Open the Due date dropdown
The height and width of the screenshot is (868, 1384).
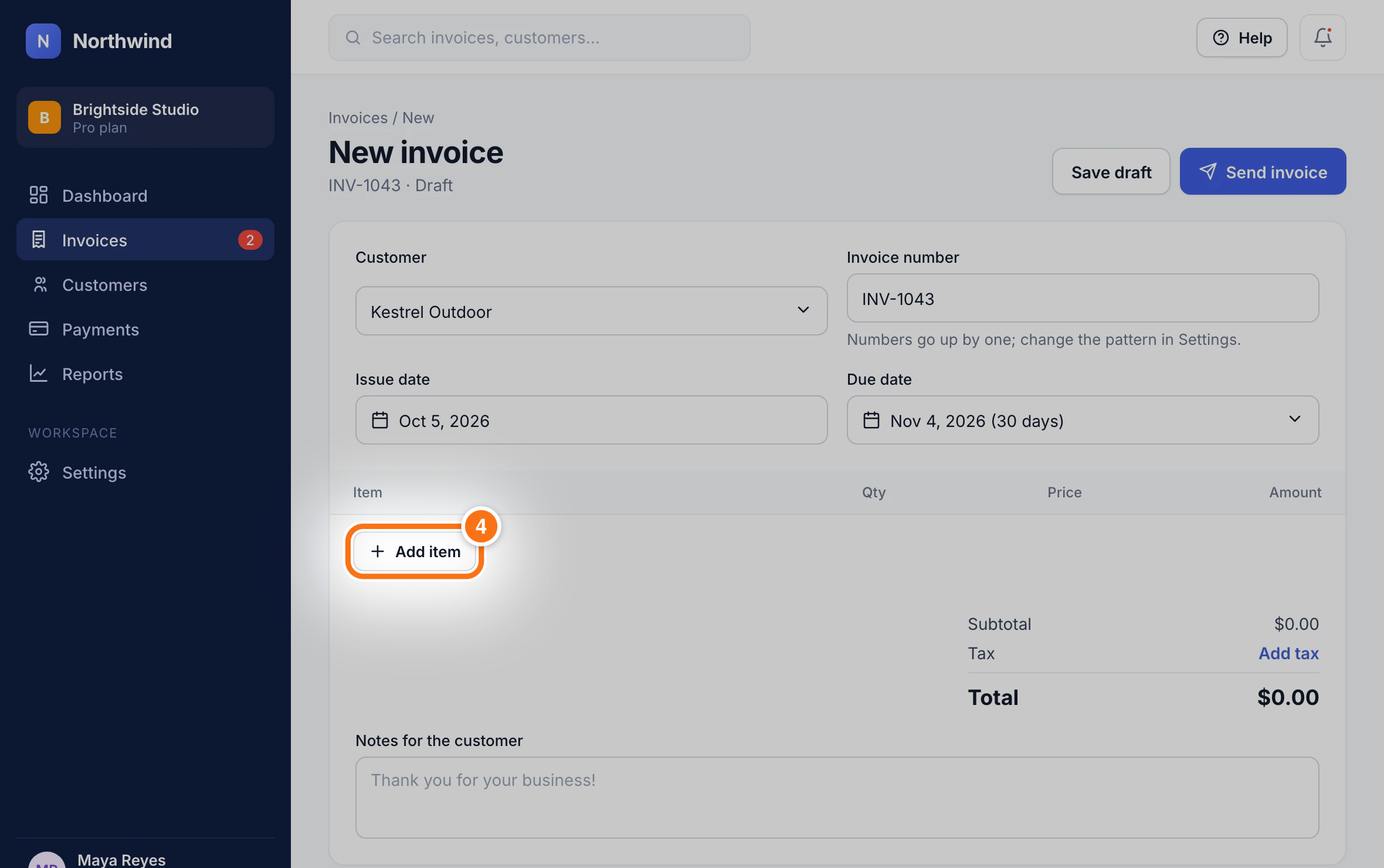(1083, 420)
